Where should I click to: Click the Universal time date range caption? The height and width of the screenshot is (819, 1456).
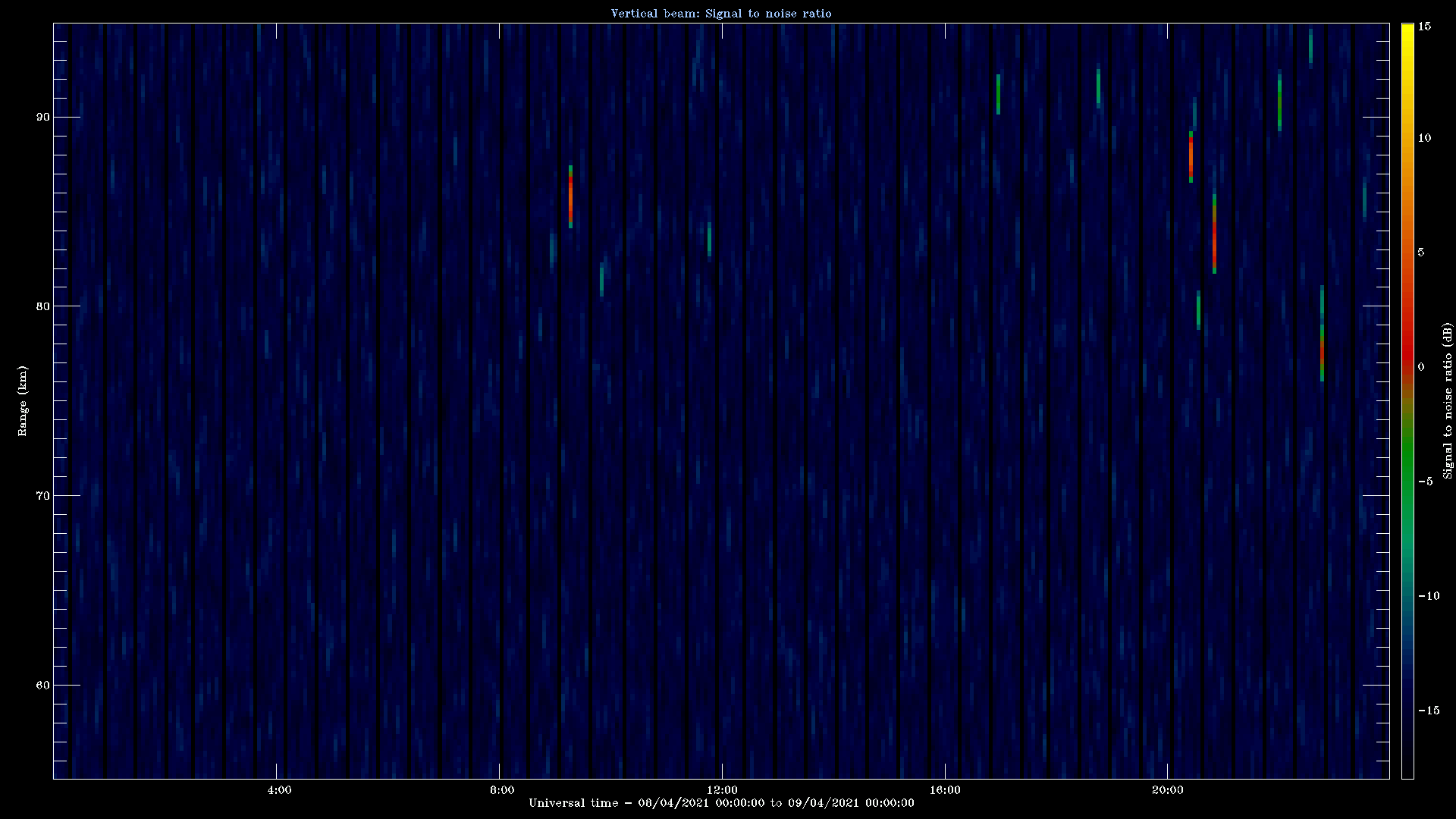click(x=721, y=803)
